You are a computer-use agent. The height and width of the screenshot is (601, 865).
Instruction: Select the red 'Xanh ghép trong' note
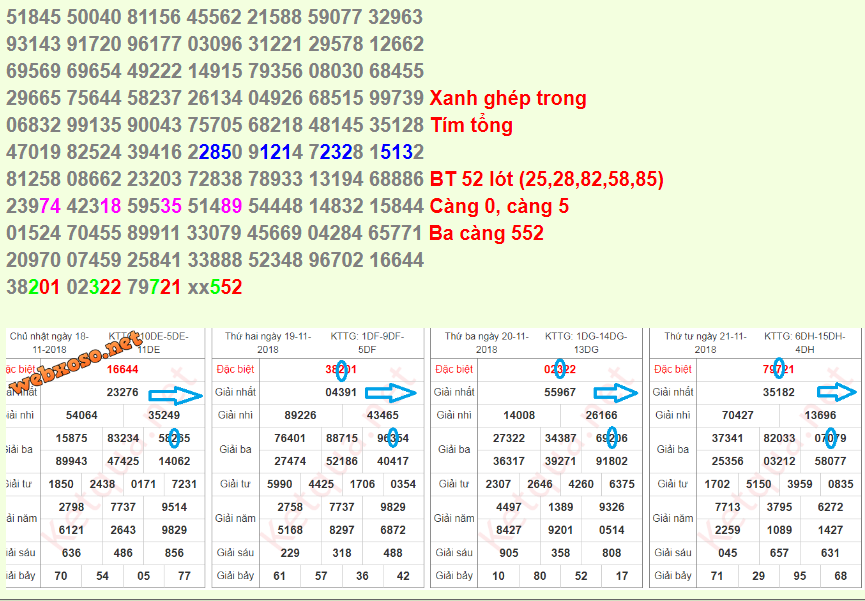(x=508, y=99)
